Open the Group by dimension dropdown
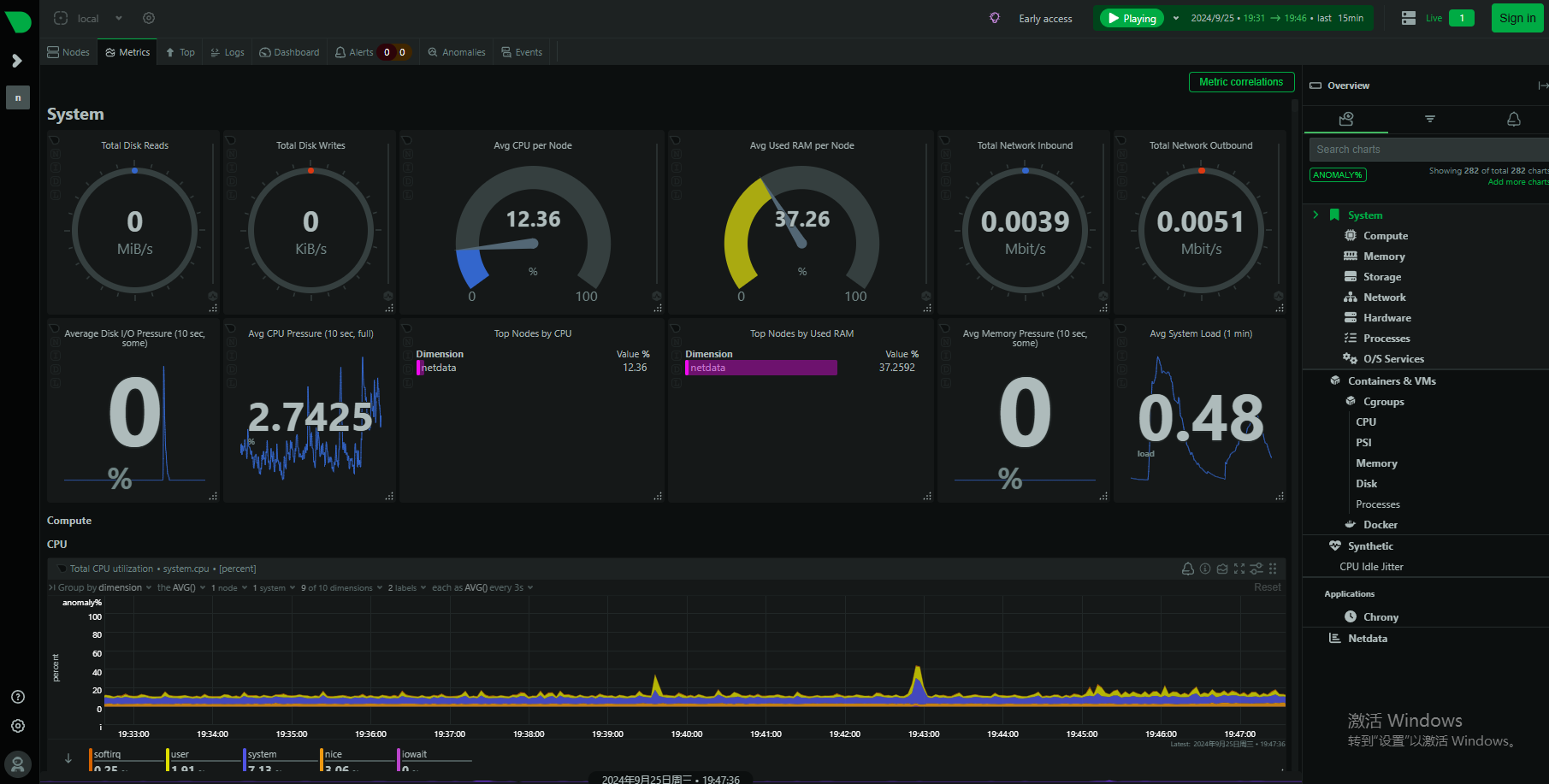The image size is (1549, 784). [100, 587]
